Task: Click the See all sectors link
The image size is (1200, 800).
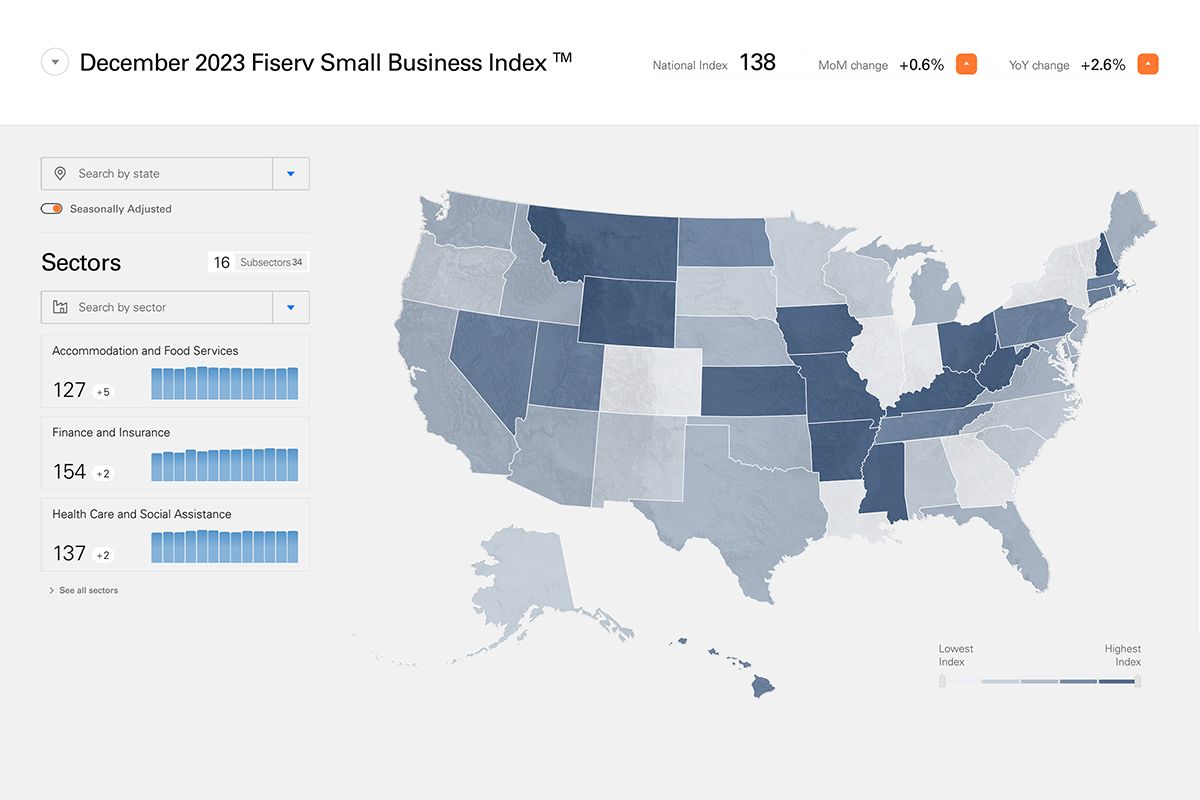Action: [84, 591]
